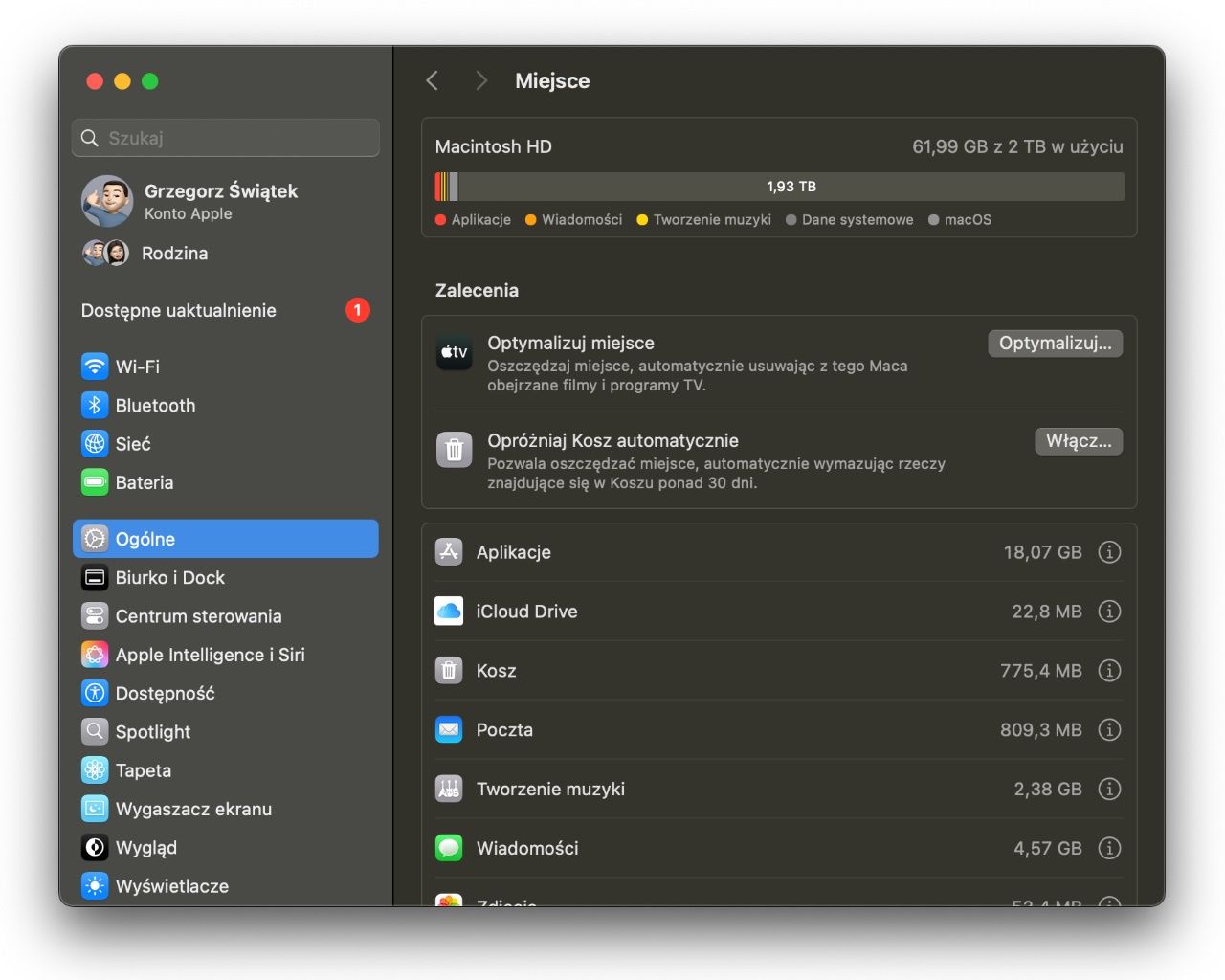Image resolution: width=1225 pixels, height=980 pixels.
Task: Go forward with the right chevron
Action: pos(480,80)
